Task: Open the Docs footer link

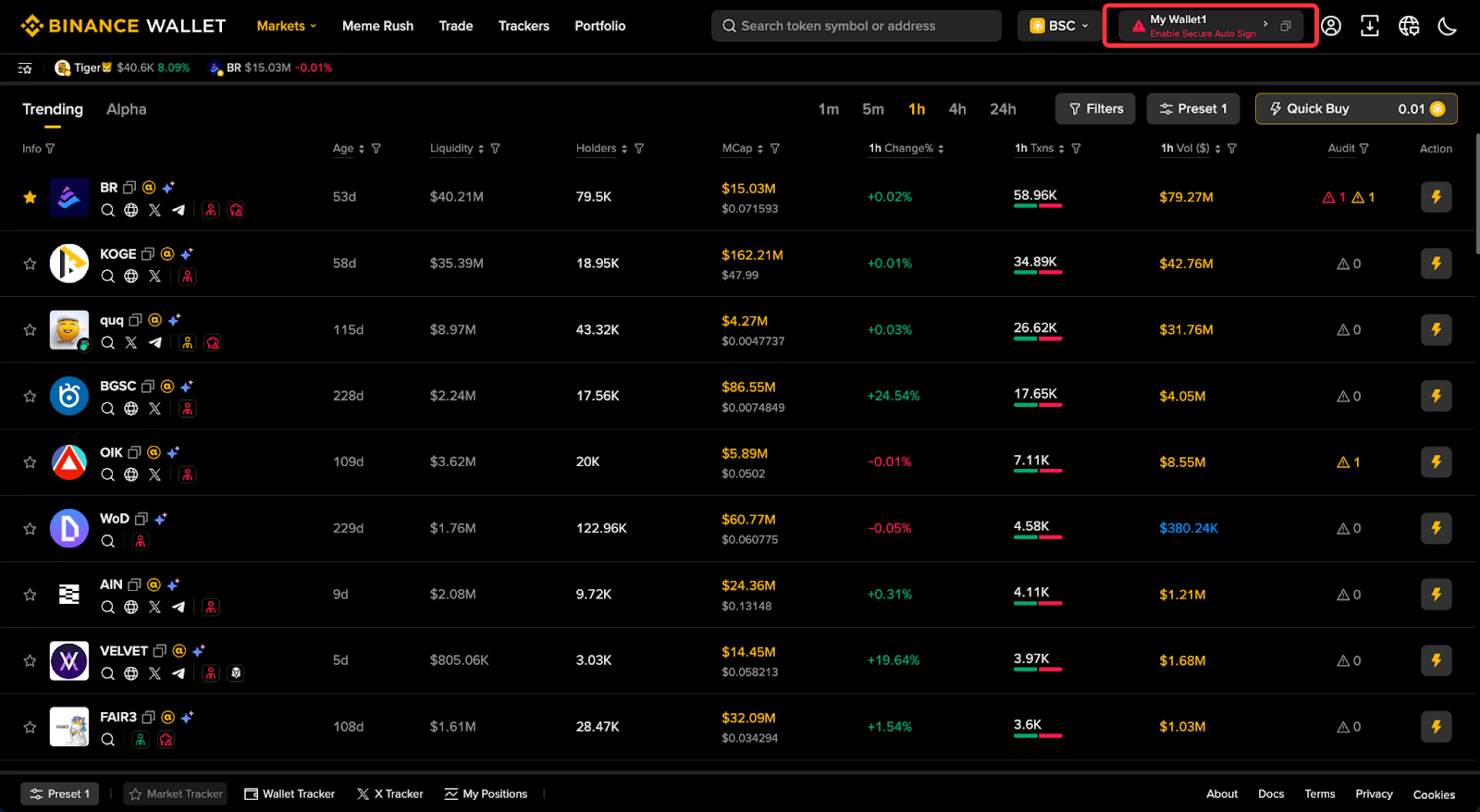Action: point(1271,794)
